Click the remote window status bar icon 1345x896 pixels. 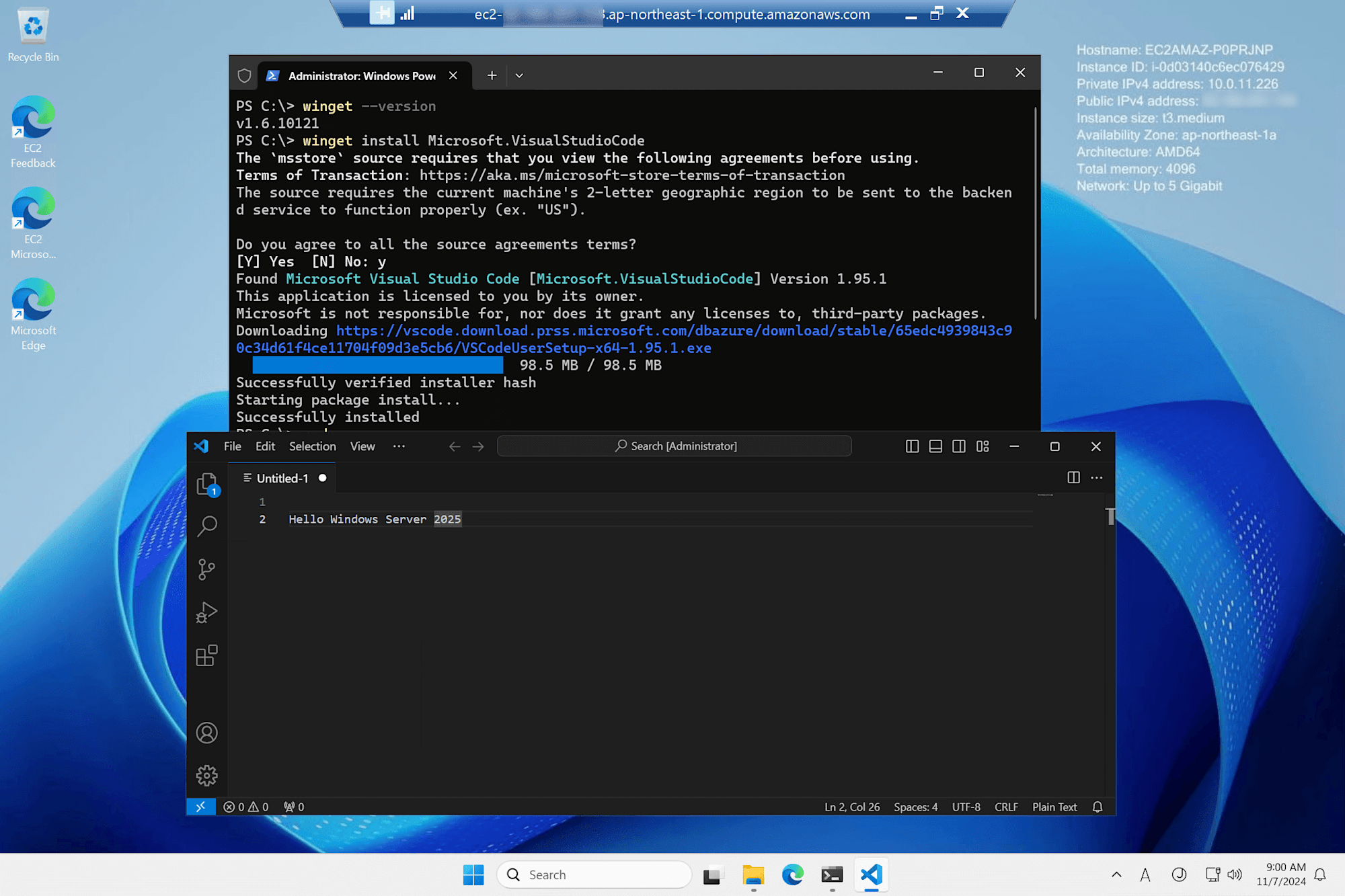200,807
